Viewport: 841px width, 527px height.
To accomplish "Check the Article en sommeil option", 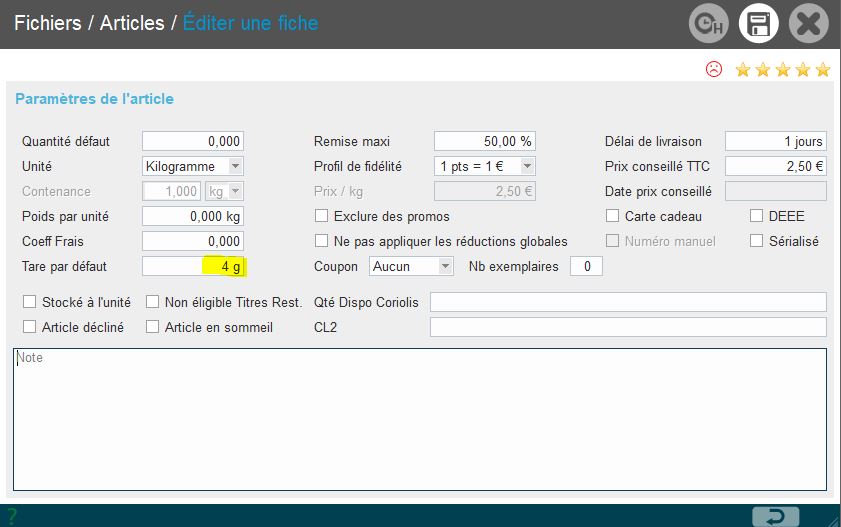I will pyautogui.click(x=153, y=327).
